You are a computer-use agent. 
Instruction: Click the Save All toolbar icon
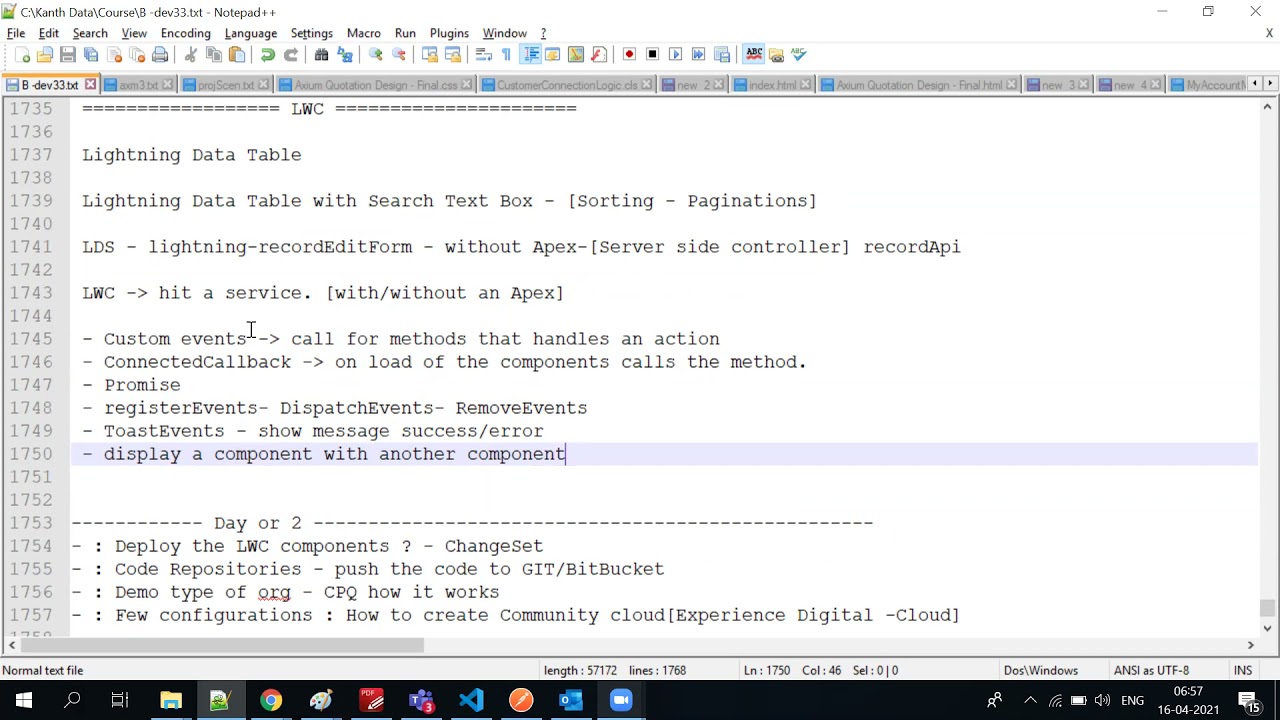point(91,55)
